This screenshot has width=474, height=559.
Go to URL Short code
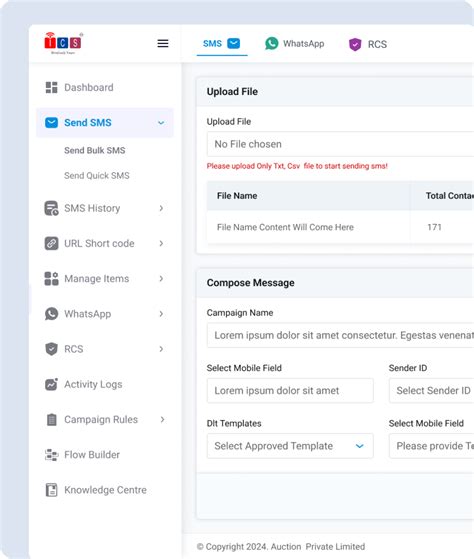pos(99,243)
